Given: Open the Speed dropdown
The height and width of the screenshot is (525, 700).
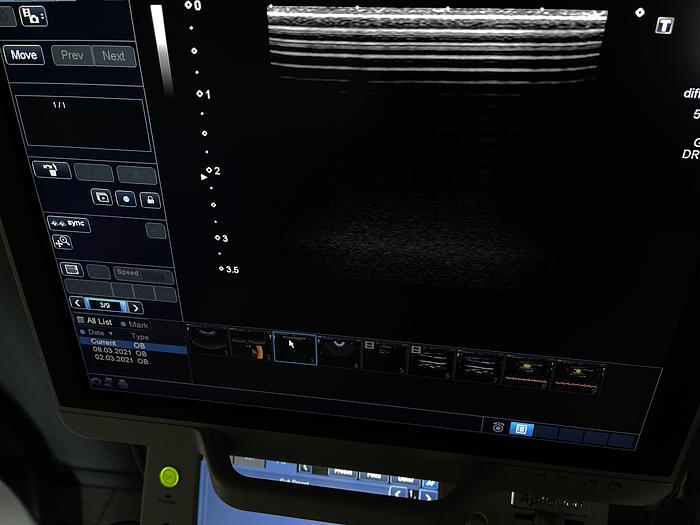Looking at the screenshot, I should coord(142,273).
